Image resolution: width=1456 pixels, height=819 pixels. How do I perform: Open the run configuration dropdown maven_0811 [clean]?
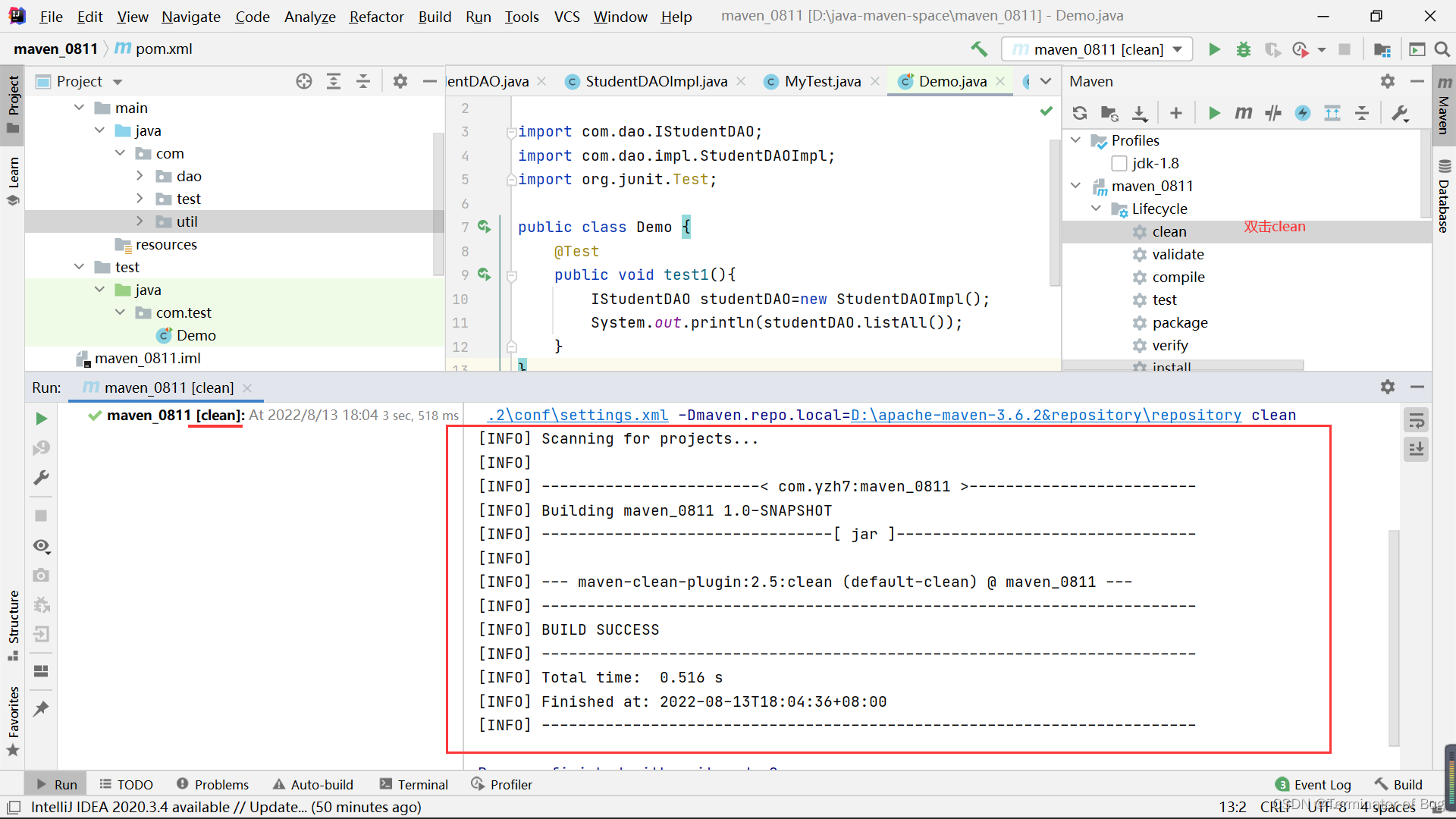[1097, 49]
